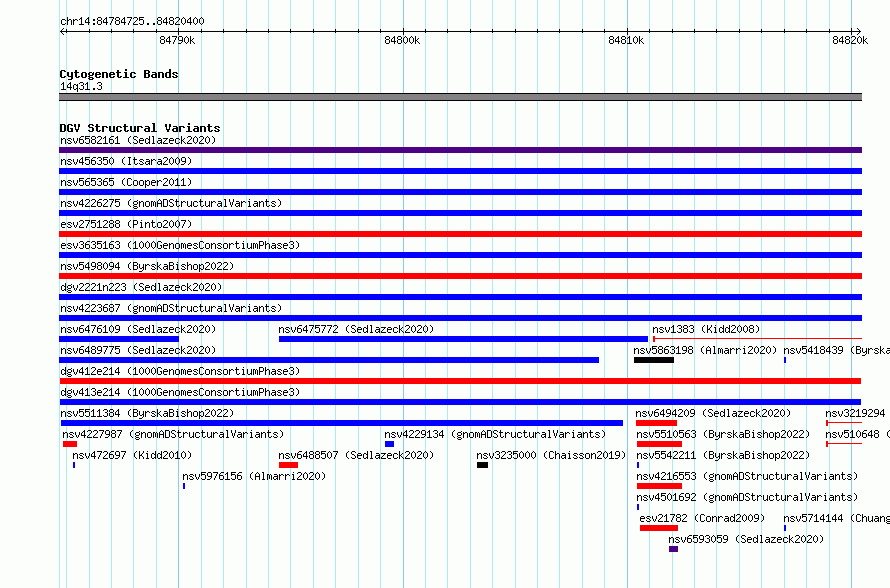Open nsv3235000 (Chaisson2019) label
890x588 pixels.
[x=551, y=455]
